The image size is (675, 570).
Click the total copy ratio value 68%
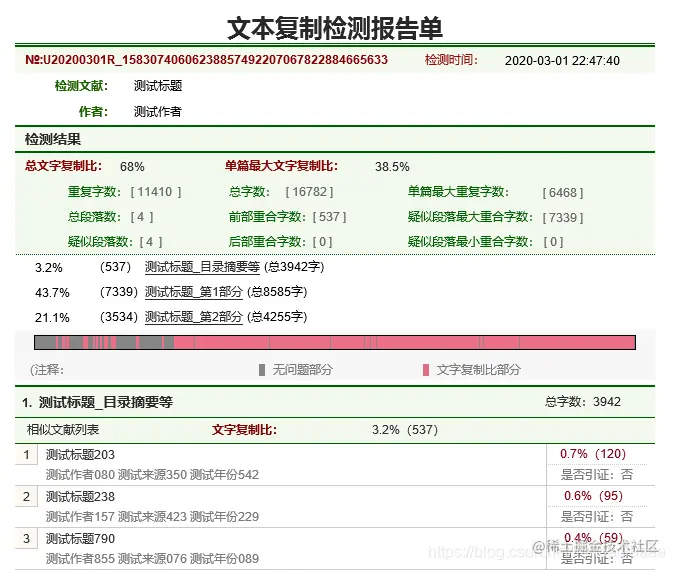click(x=132, y=167)
